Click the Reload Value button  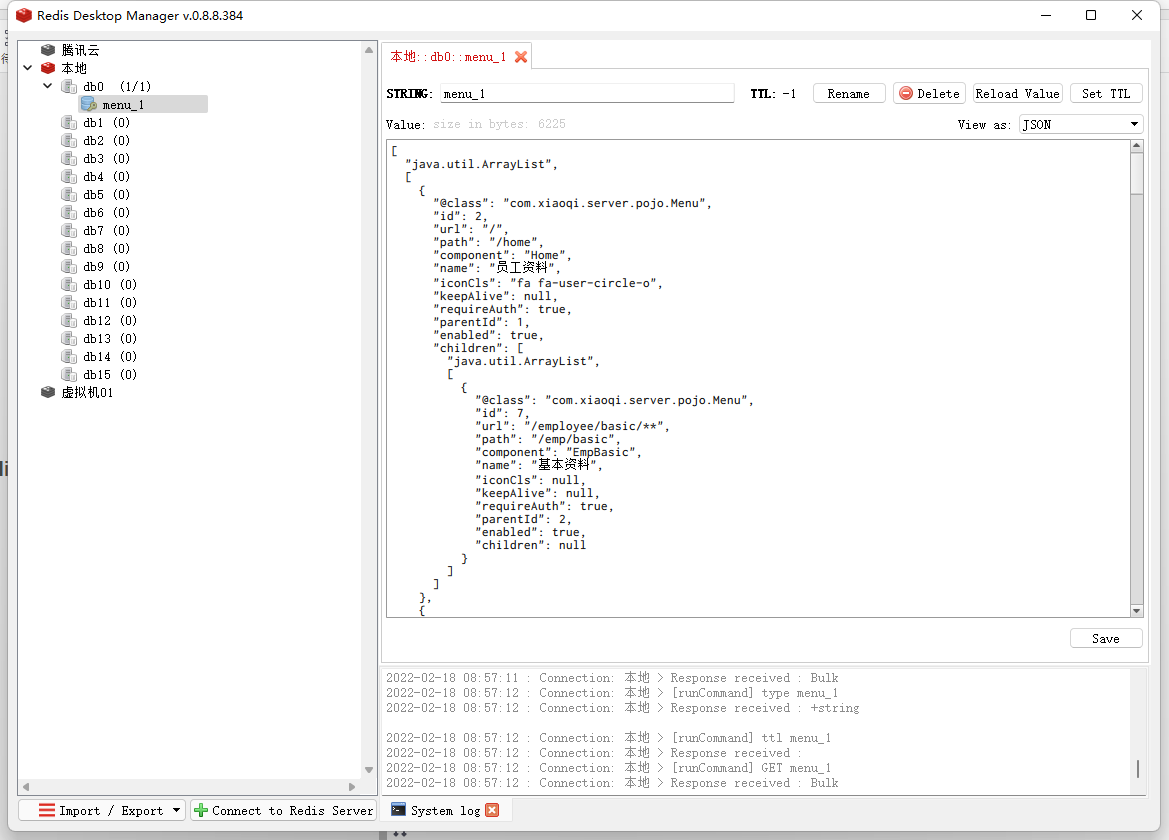click(x=1017, y=93)
